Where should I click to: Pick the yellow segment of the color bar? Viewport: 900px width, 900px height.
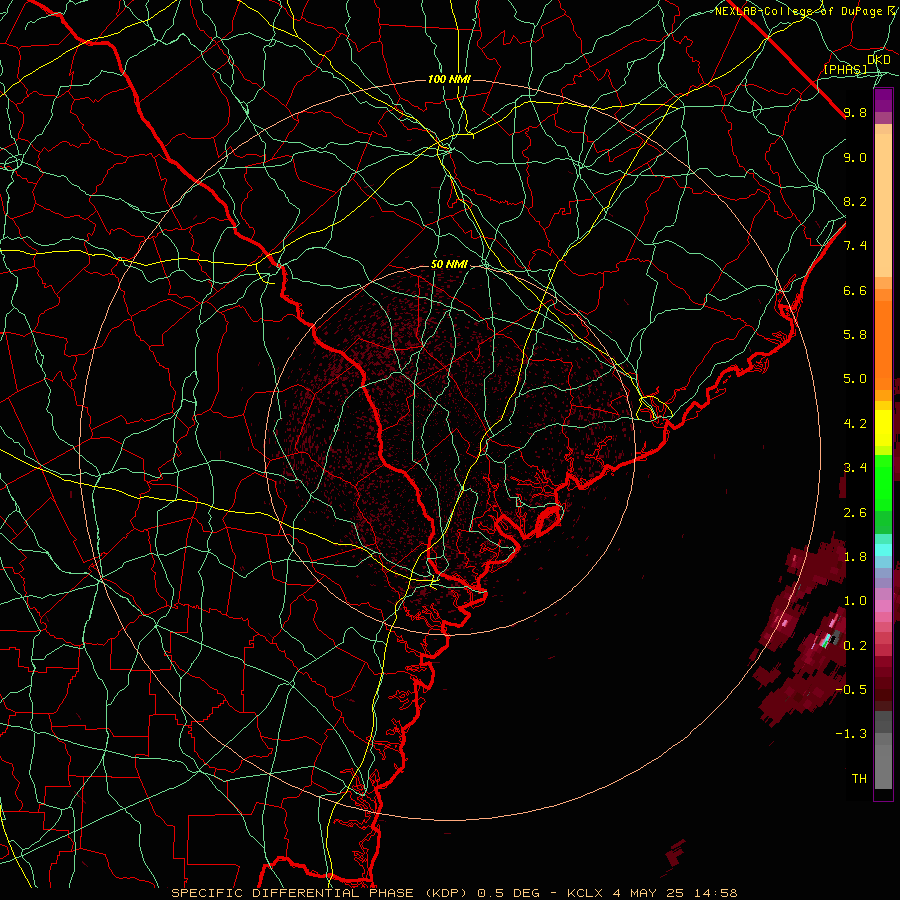click(883, 428)
